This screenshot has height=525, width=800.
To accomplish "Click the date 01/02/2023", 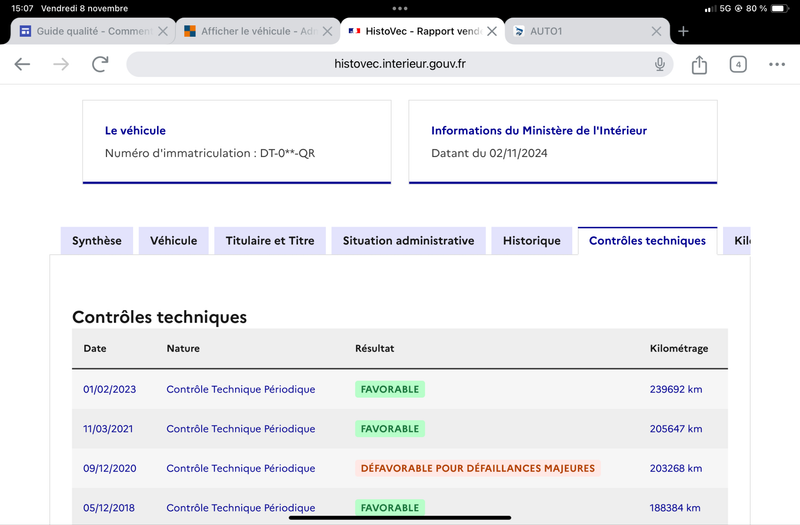I will 110,389.
